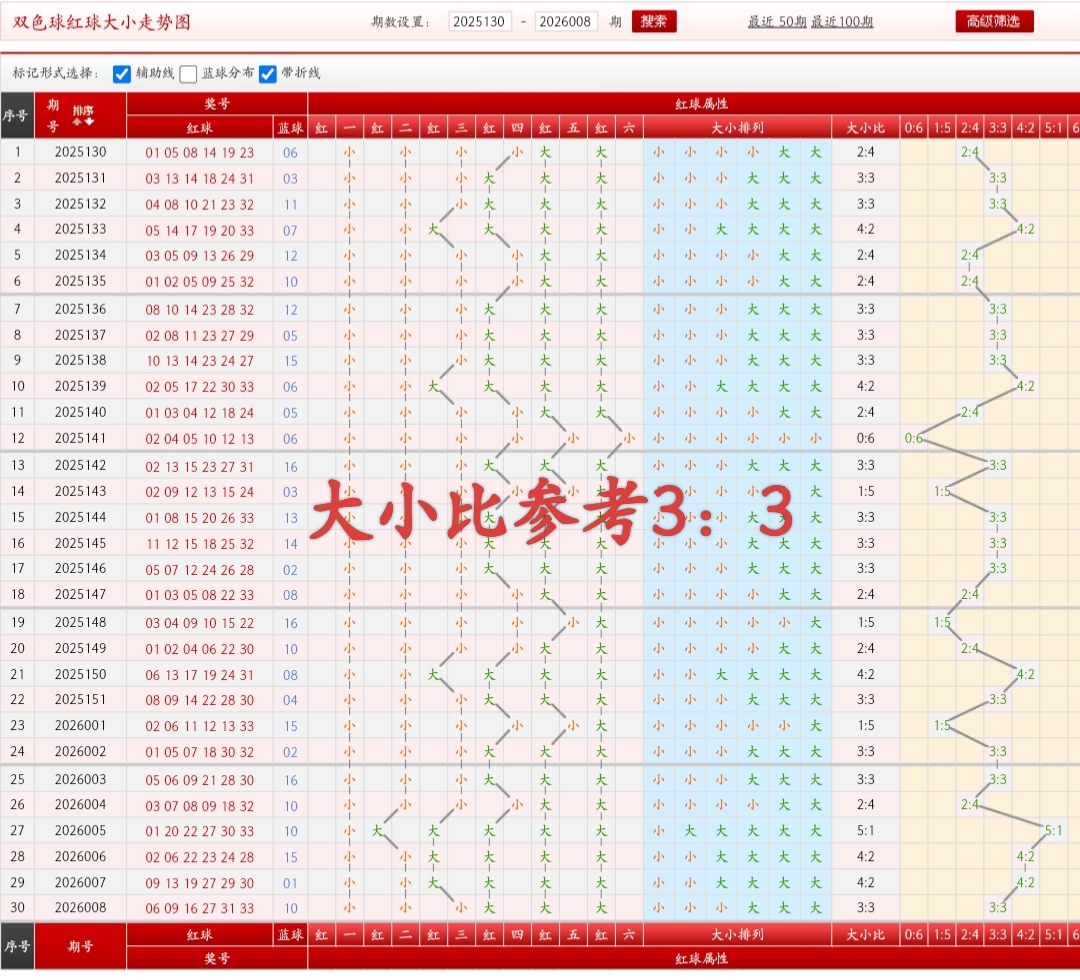This screenshot has height=980, width=1080.
Task: Click period number 2026008 in the last row
Action: pyautogui.click(x=80, y=909)
